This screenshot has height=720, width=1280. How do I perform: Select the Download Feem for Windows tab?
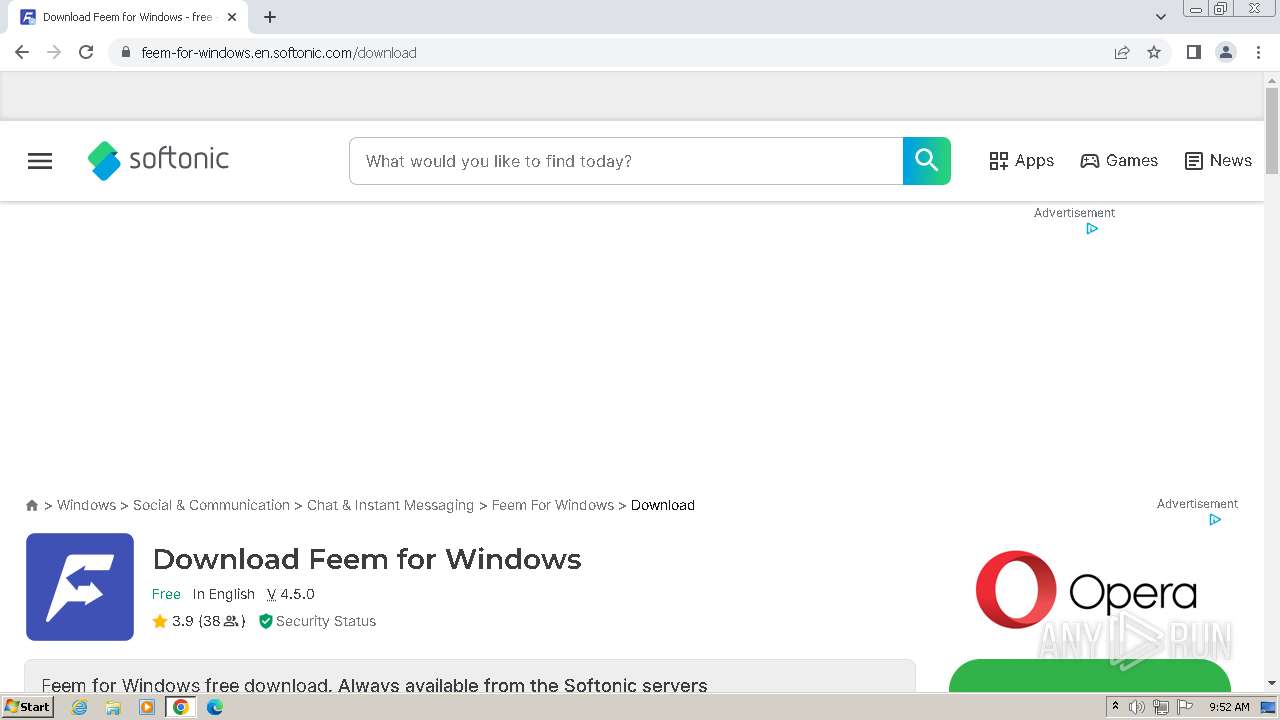coord(127,17)
